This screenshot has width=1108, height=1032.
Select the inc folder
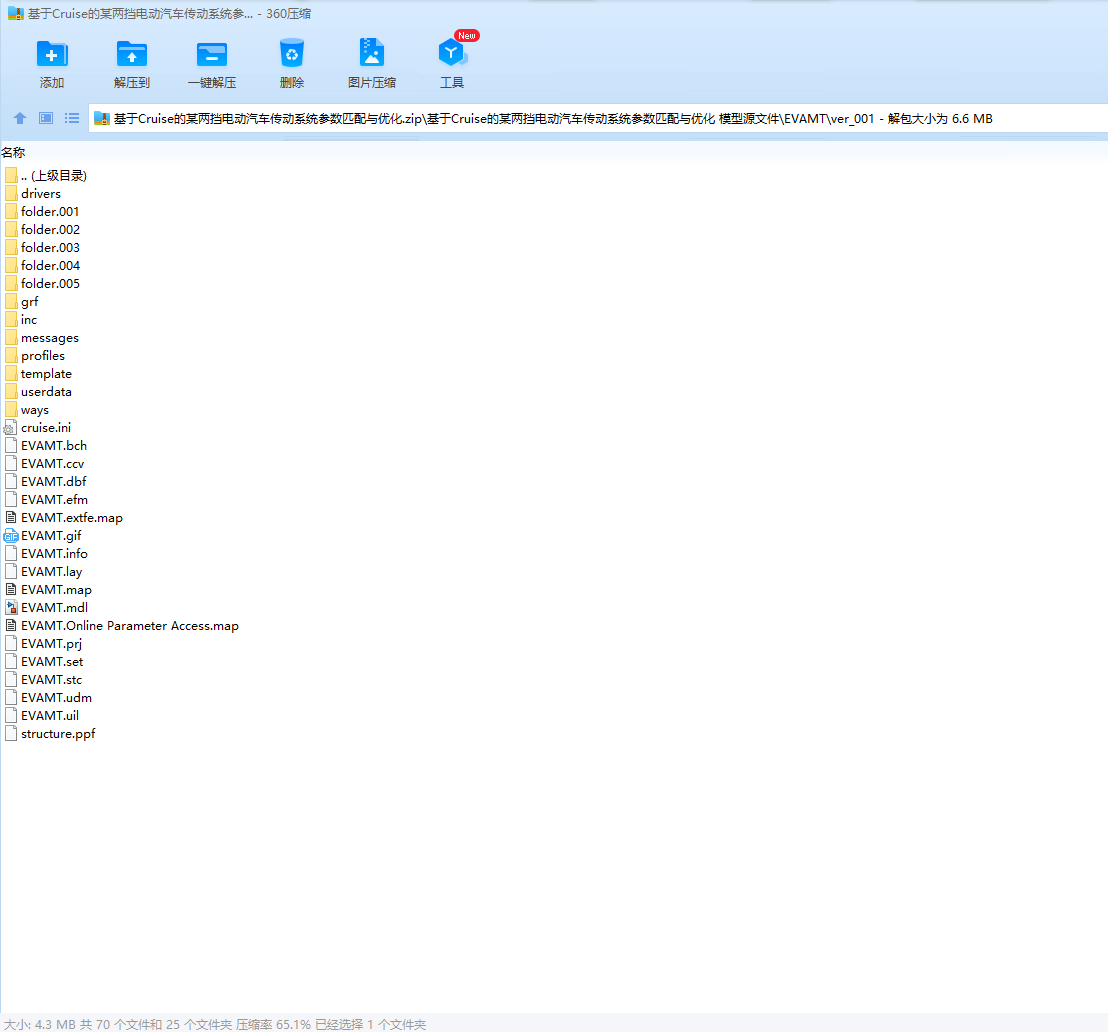[x=21, y=319]
